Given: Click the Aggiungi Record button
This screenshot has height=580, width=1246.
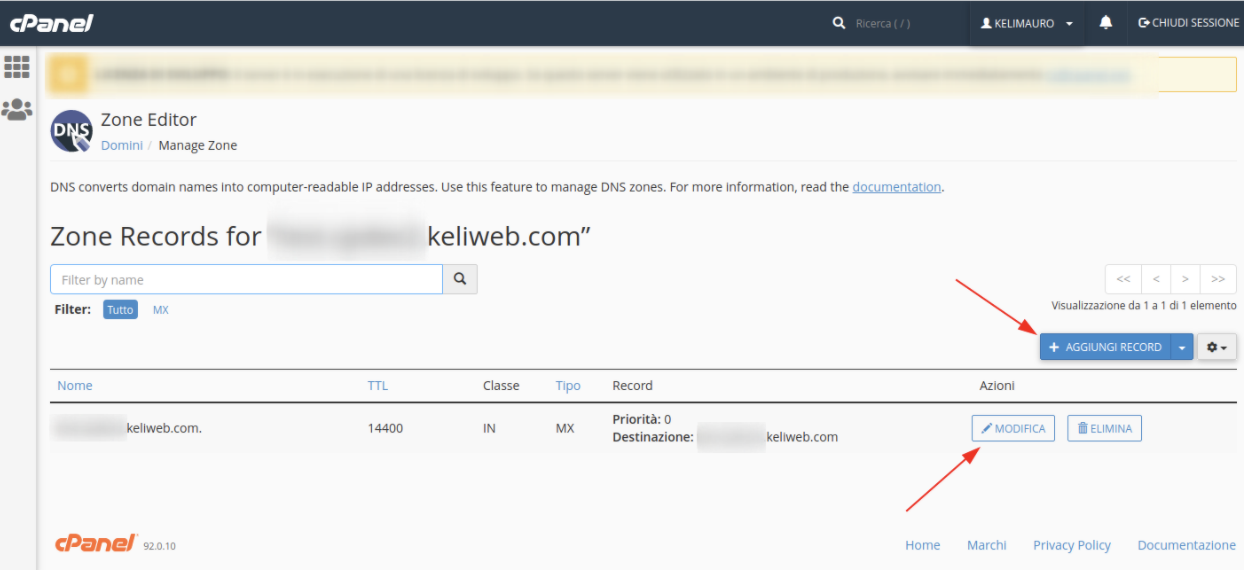Looking at the screenshot, I should [1105, 347].
